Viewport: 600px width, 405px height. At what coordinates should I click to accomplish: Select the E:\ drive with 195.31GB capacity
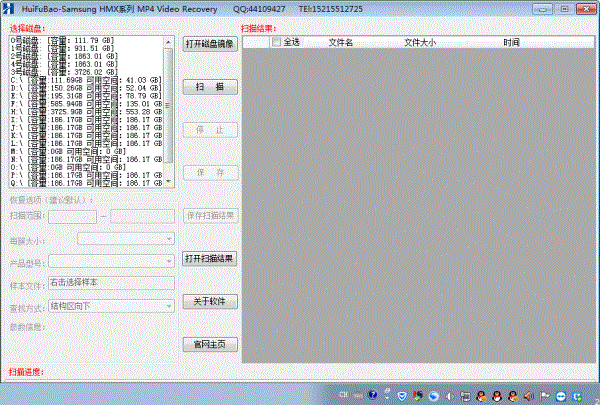[x=87, y=96]
